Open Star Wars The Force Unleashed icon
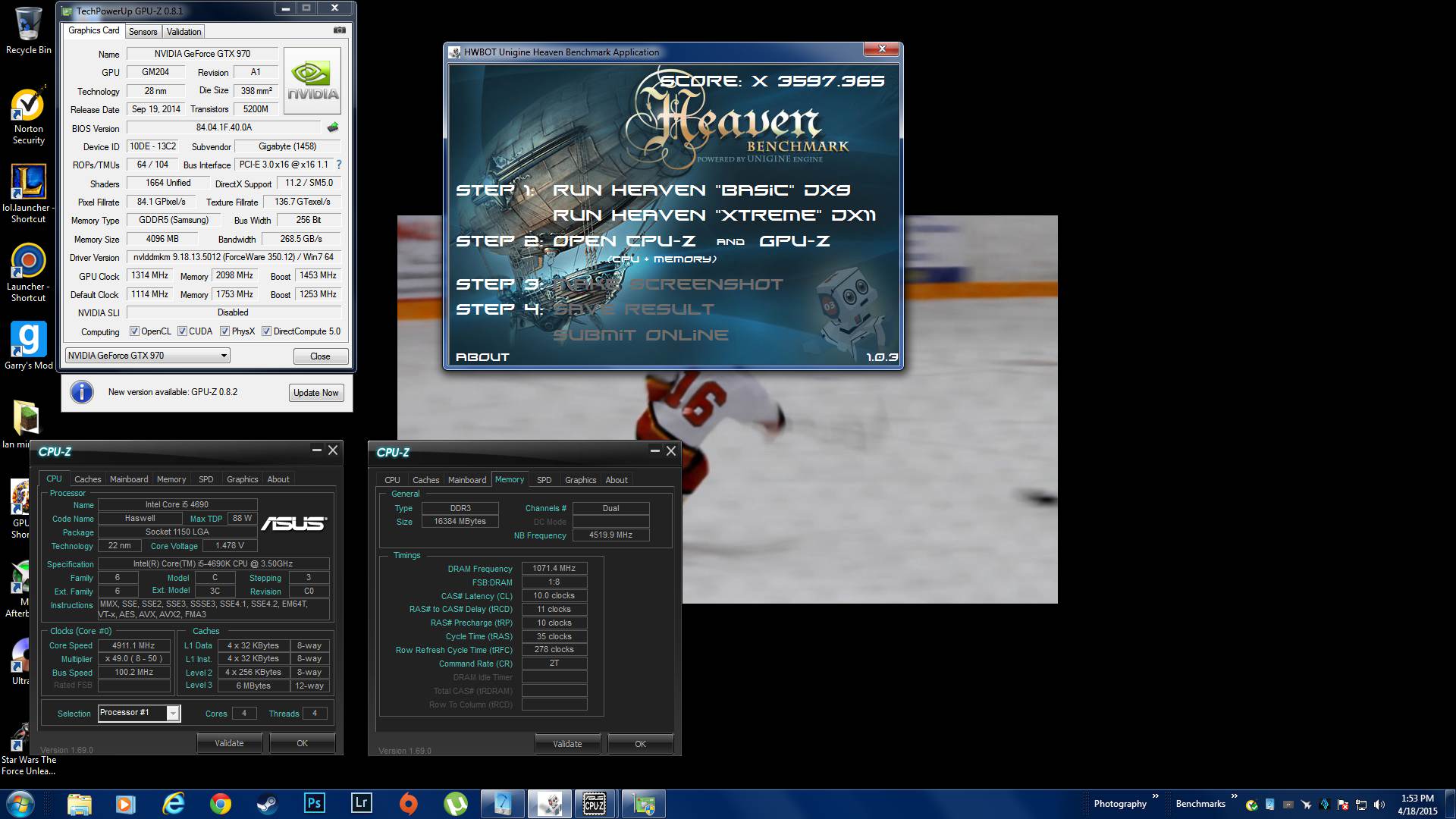 pyautogui.click(x=28, y=749)
